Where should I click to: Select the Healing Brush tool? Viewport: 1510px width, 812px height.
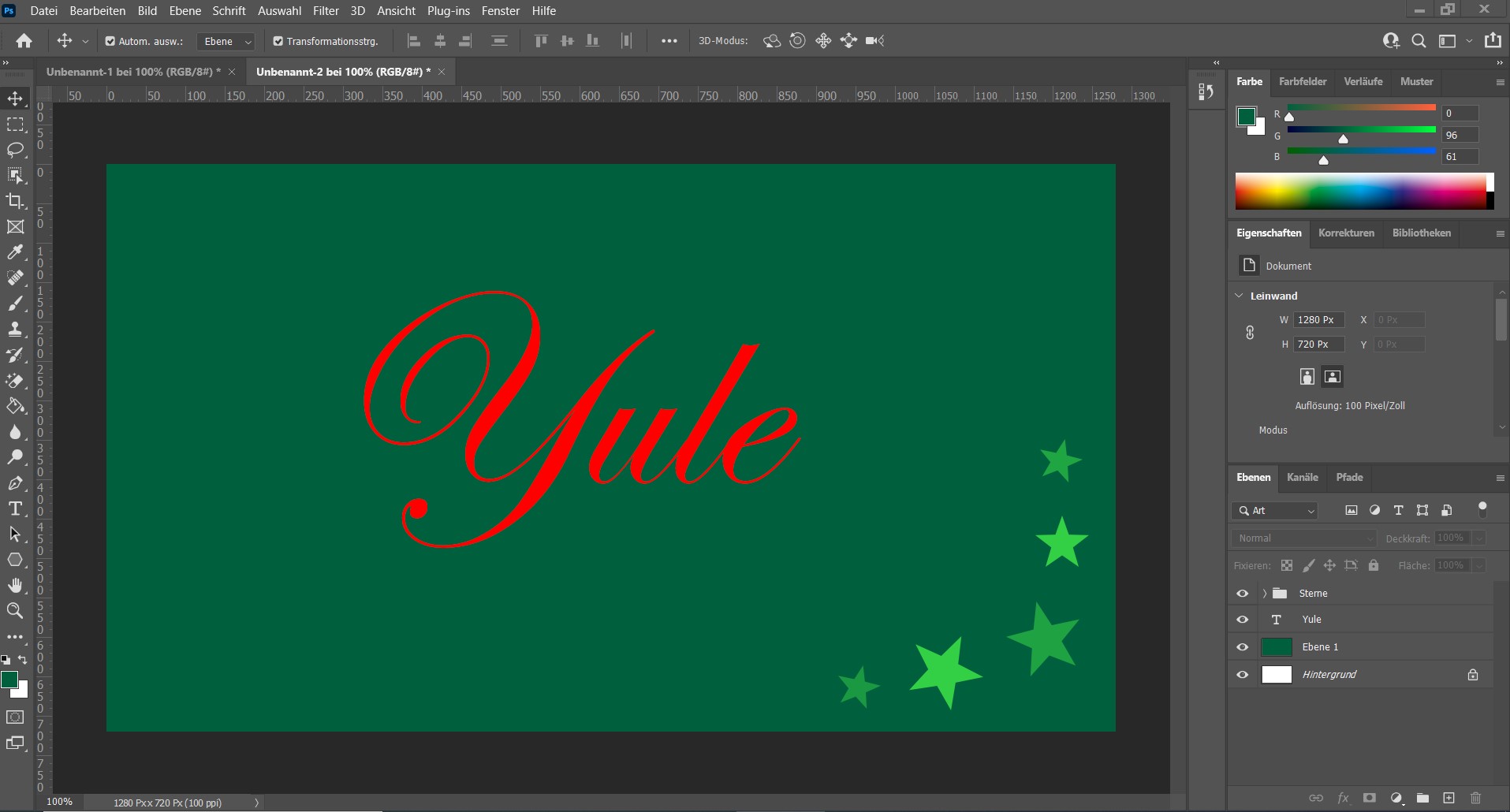coord(15,277)
